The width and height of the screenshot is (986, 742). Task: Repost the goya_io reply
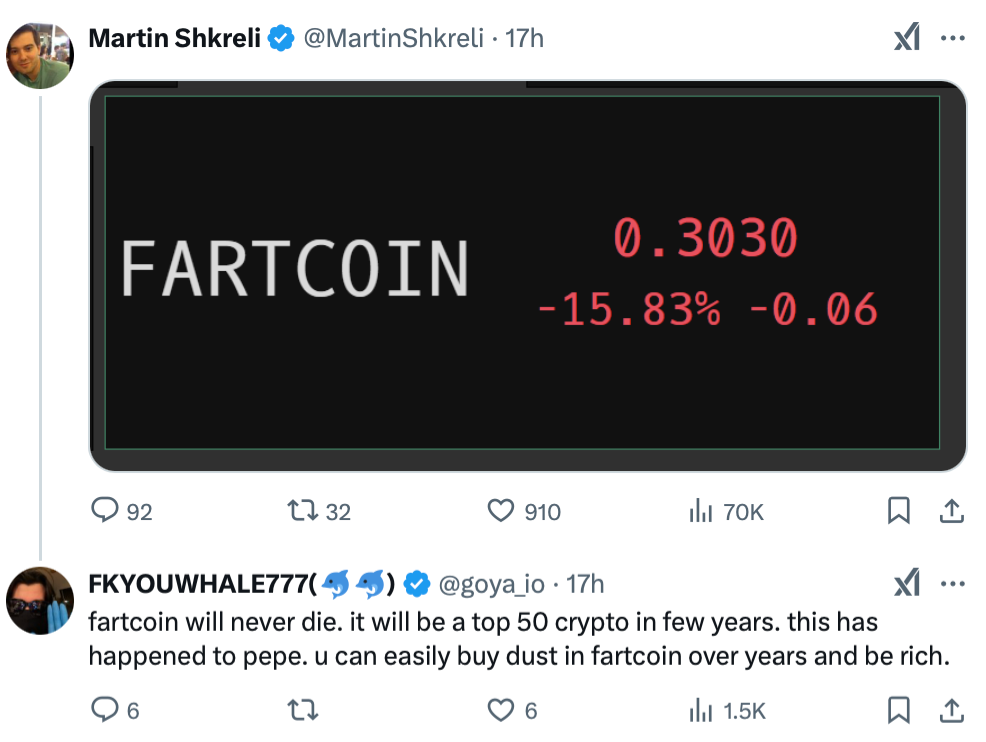pos(302,710)
